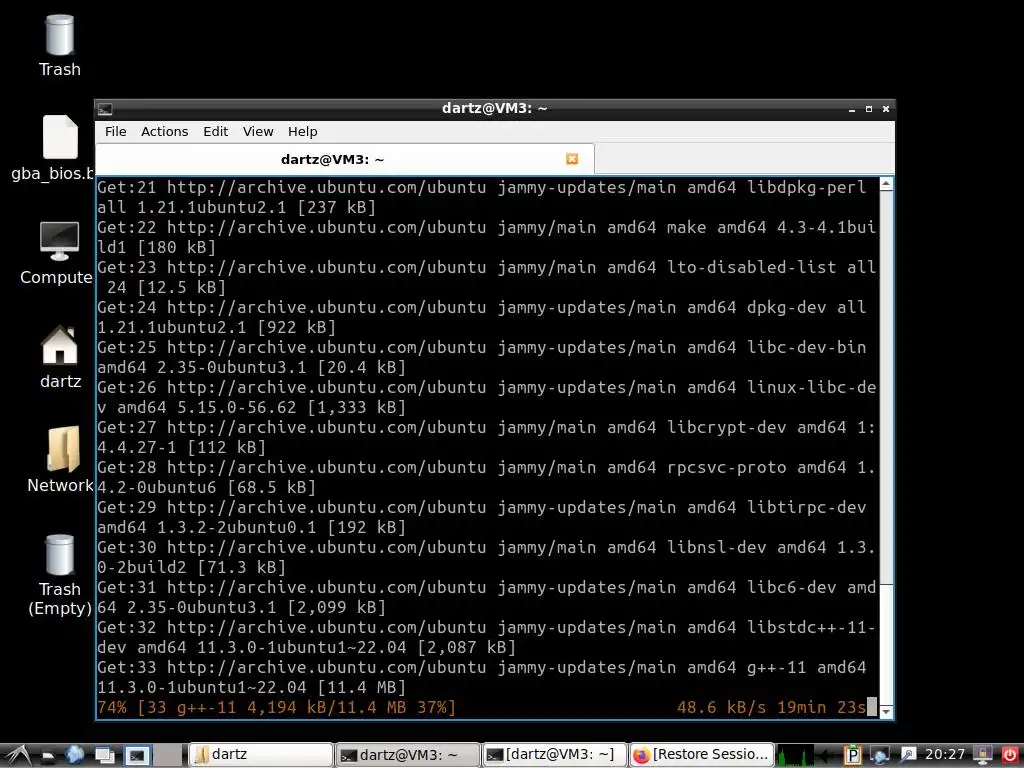Restore the [dartz@VM3: ~] taskbar window
The image size is (1024, 768).
point(554,754)
